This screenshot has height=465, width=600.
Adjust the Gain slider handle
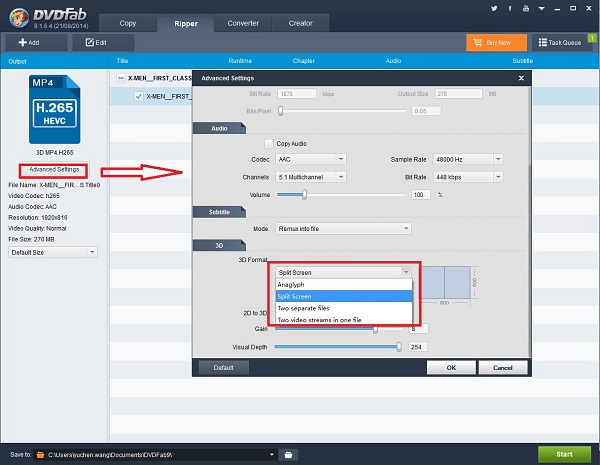375,329
